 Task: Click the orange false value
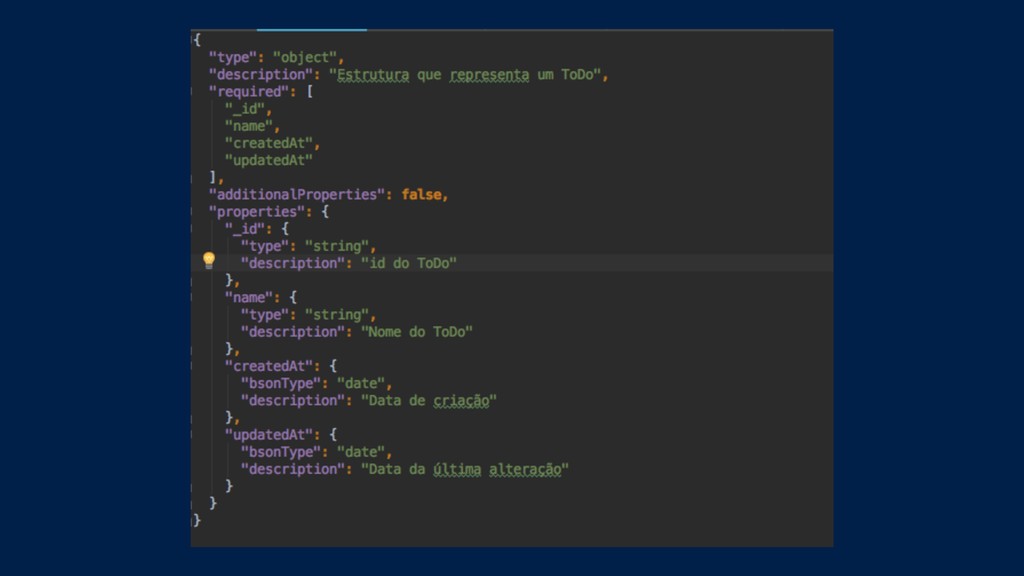click(421, 195)
